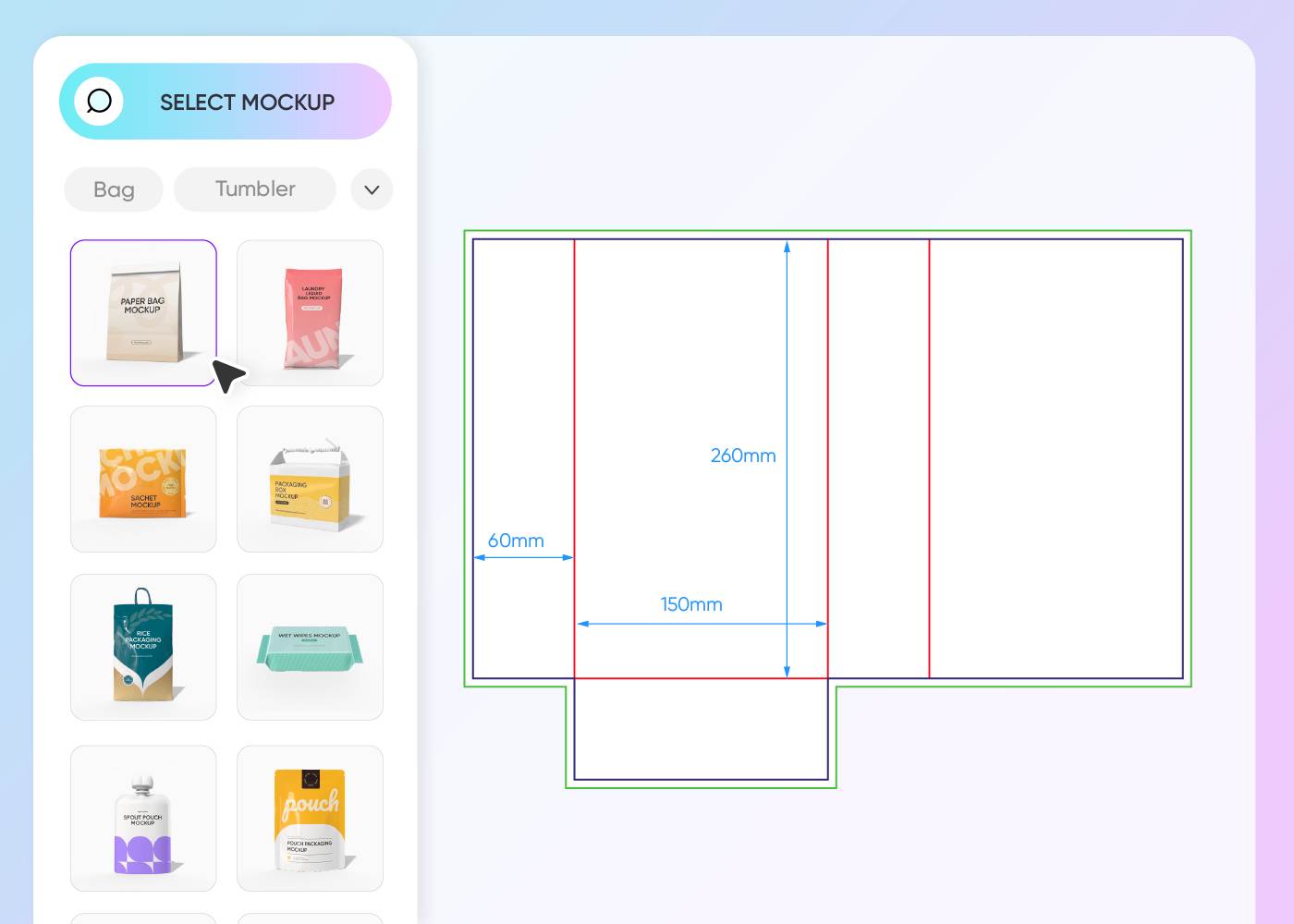Select the Packaging Box Mockup
The image size is (1294, 924).
tap(310, 479)
